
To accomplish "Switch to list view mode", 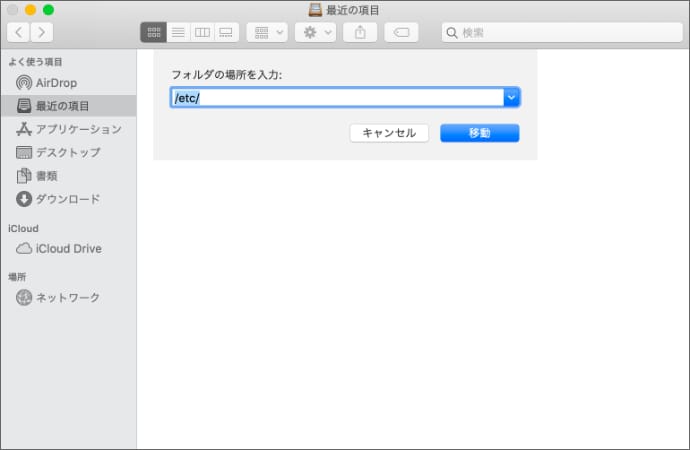I will 178,32.
